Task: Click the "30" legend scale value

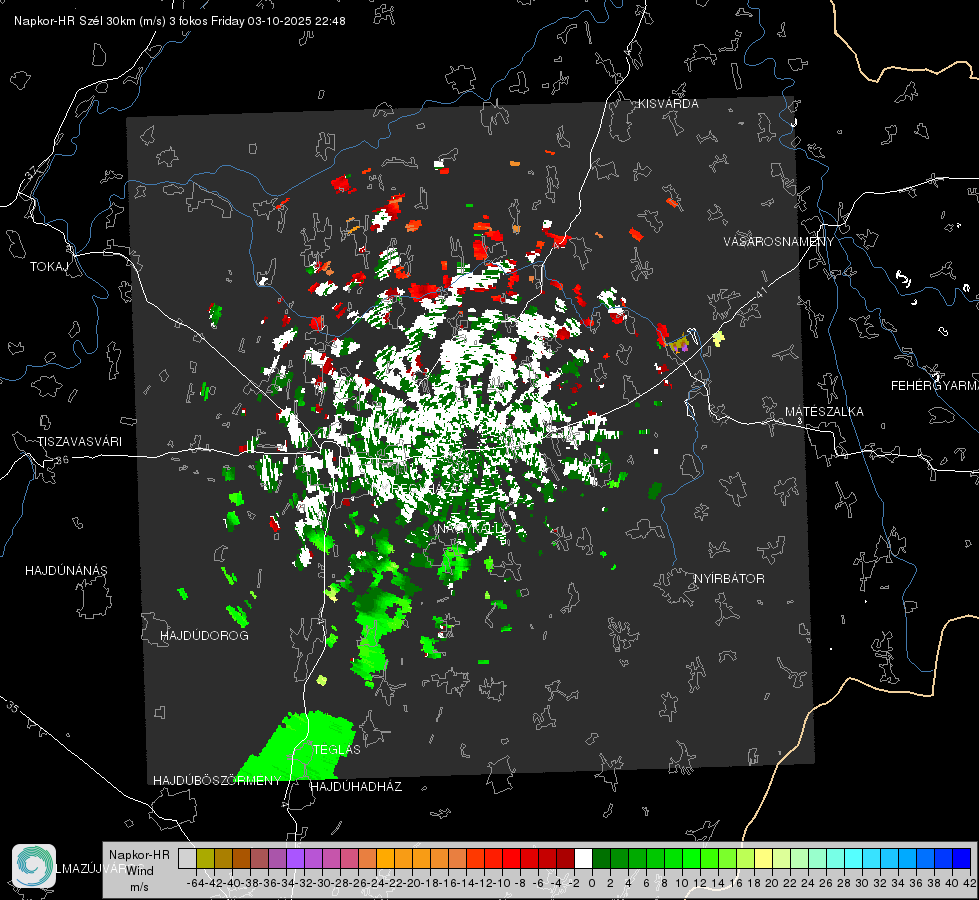Action: (x=862, y=883)
